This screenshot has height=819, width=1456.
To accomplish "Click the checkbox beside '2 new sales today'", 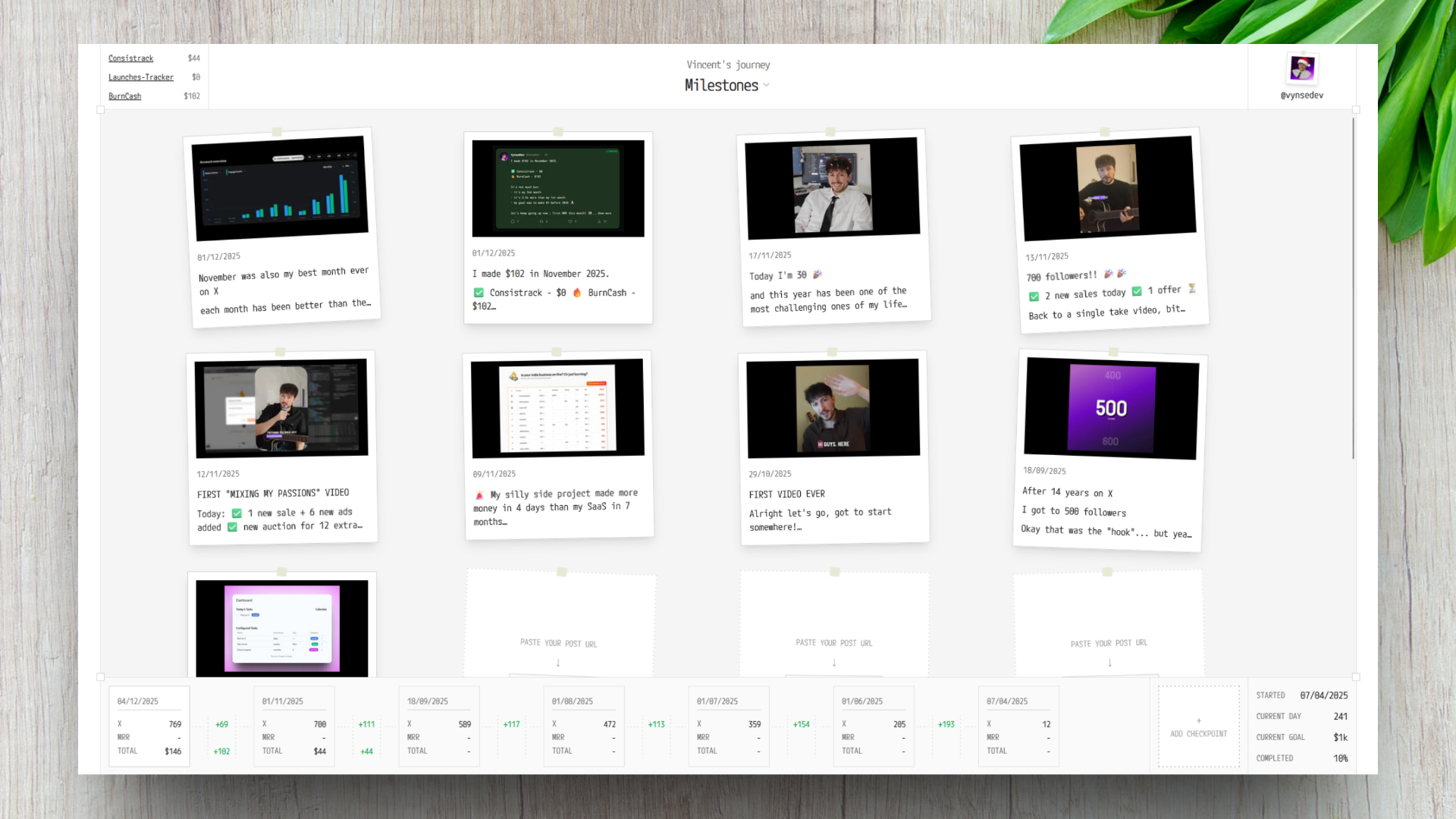I will pos(1034,296).
